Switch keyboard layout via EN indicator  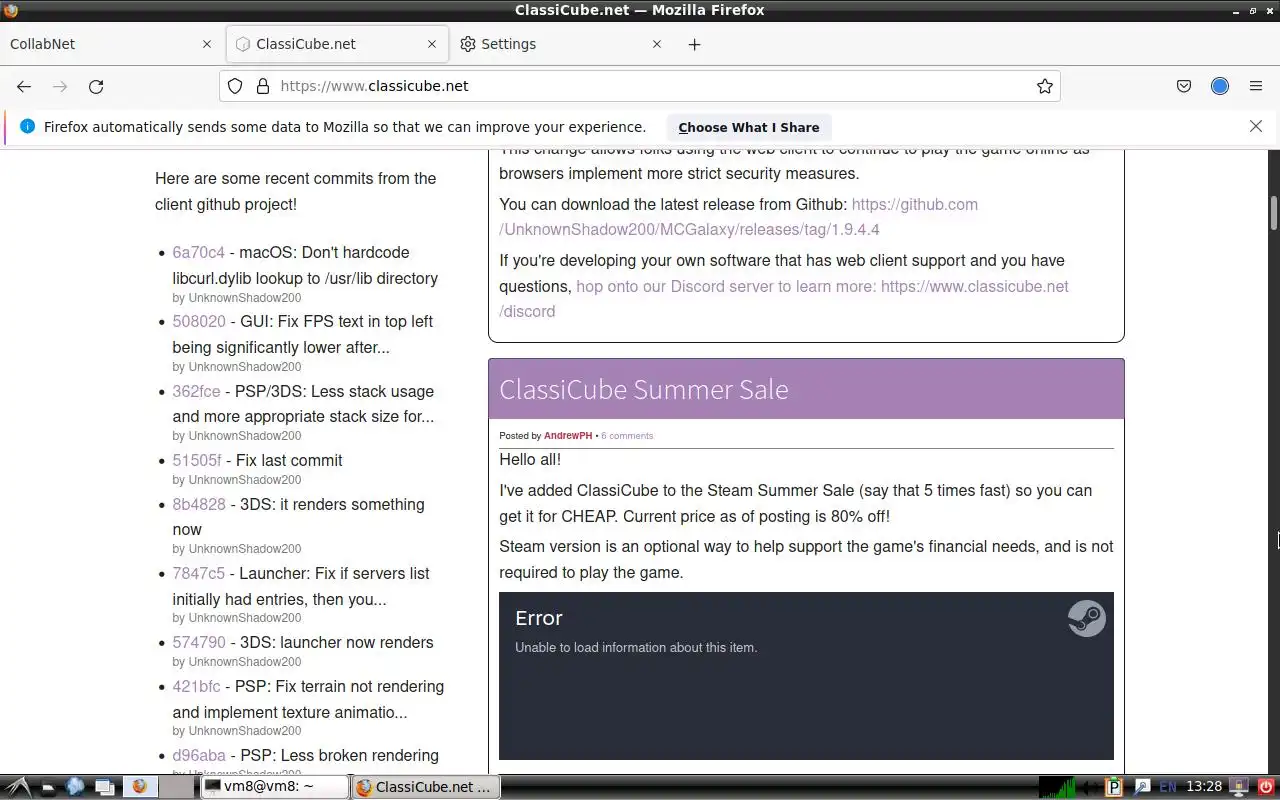tap(1168, 787)
